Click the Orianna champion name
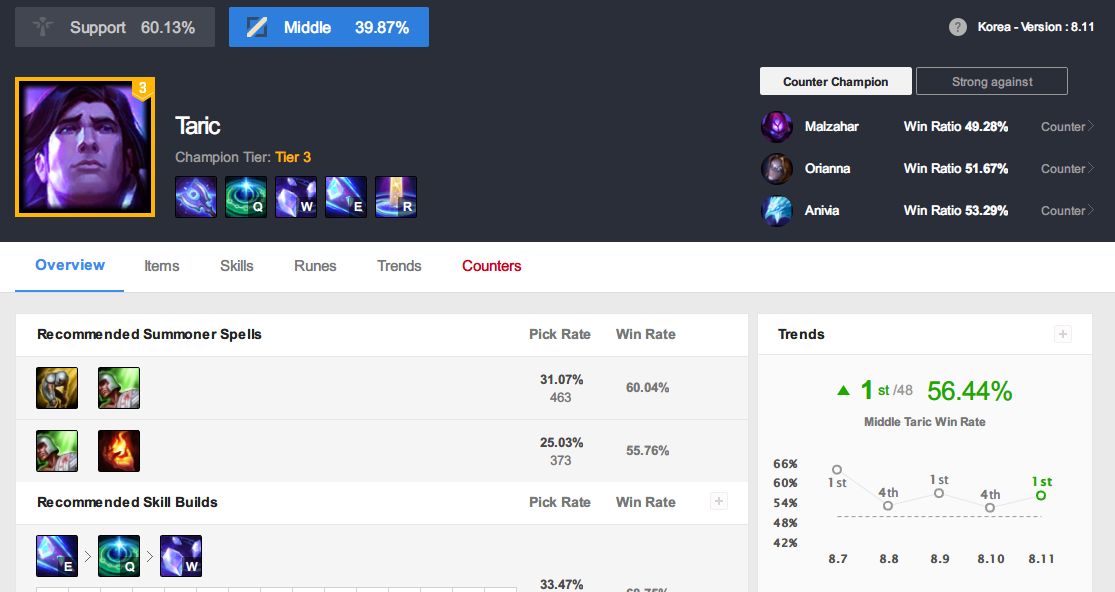The height and width of the screenshot is (592, 1115). (x=827, y=168)
